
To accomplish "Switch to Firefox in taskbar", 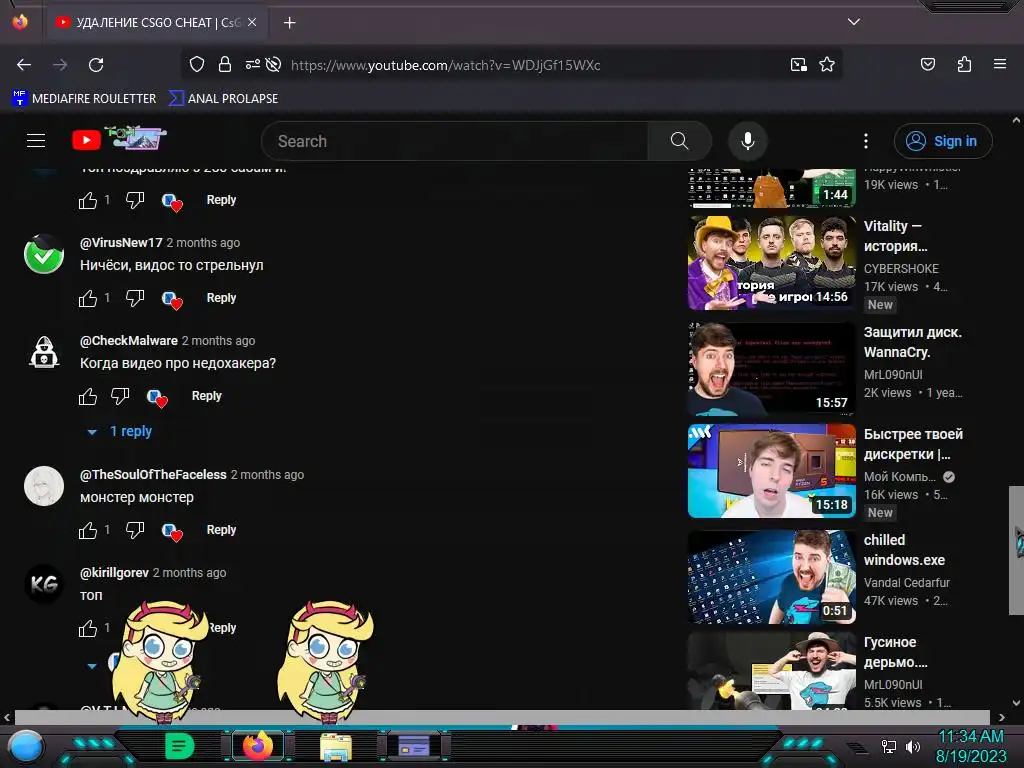I will tap(257, 746).
